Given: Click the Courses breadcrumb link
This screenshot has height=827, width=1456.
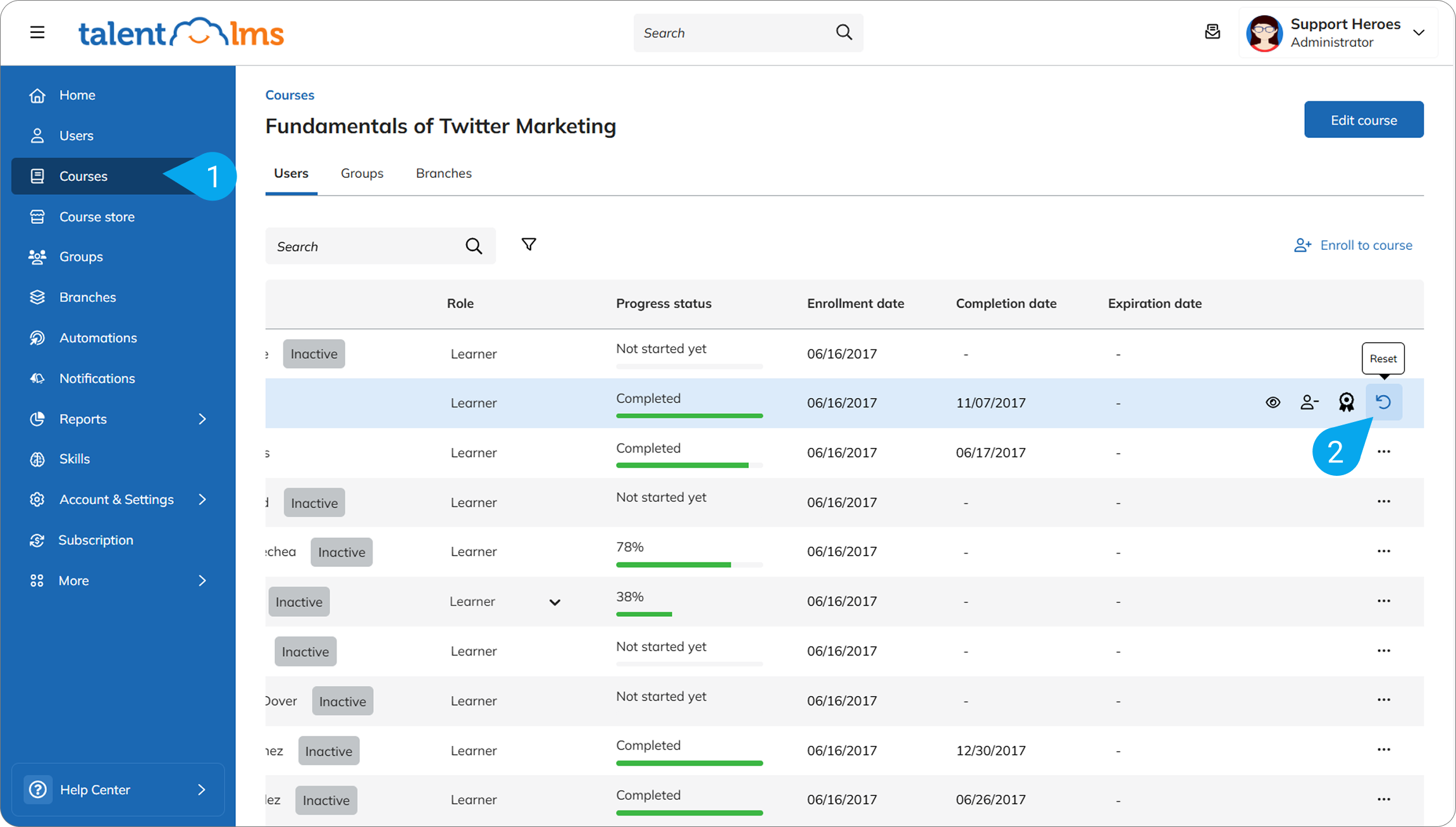Looking at the screenshot, I should [290, 95].
